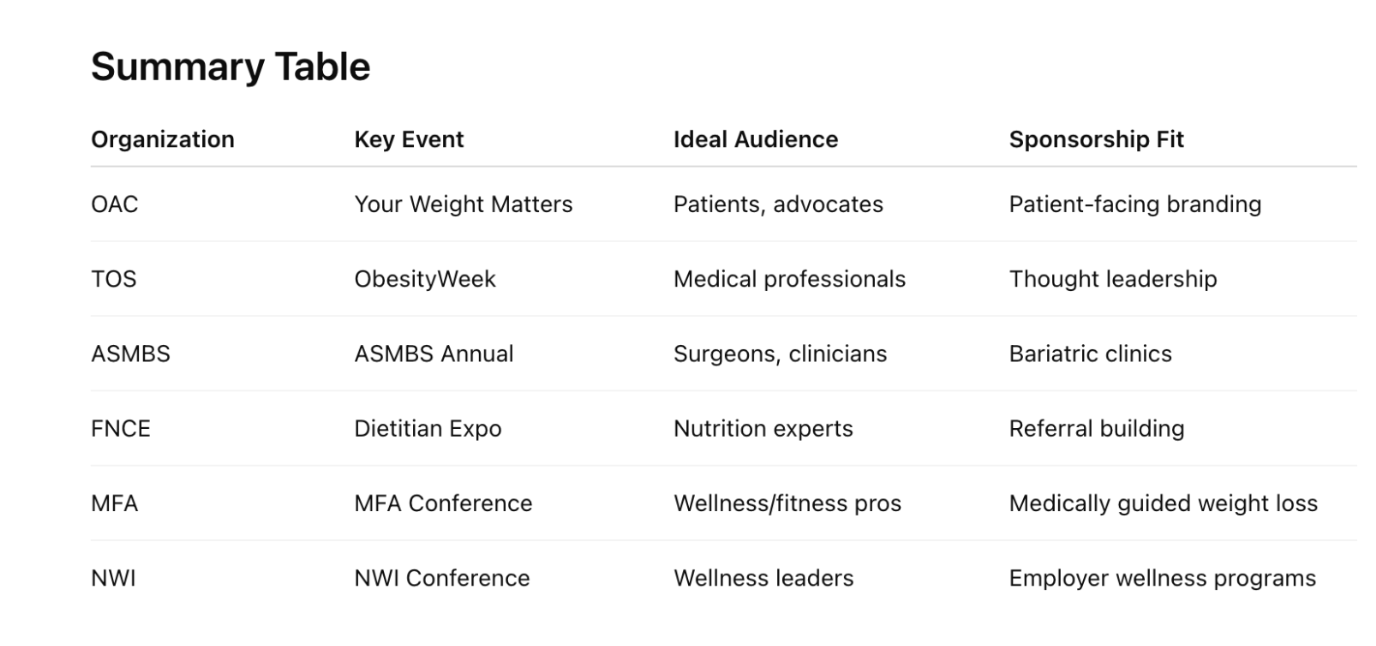Select the Bariatric clinics cell
This screenshot has width=1376, height=646.
tap(1090, 354)
